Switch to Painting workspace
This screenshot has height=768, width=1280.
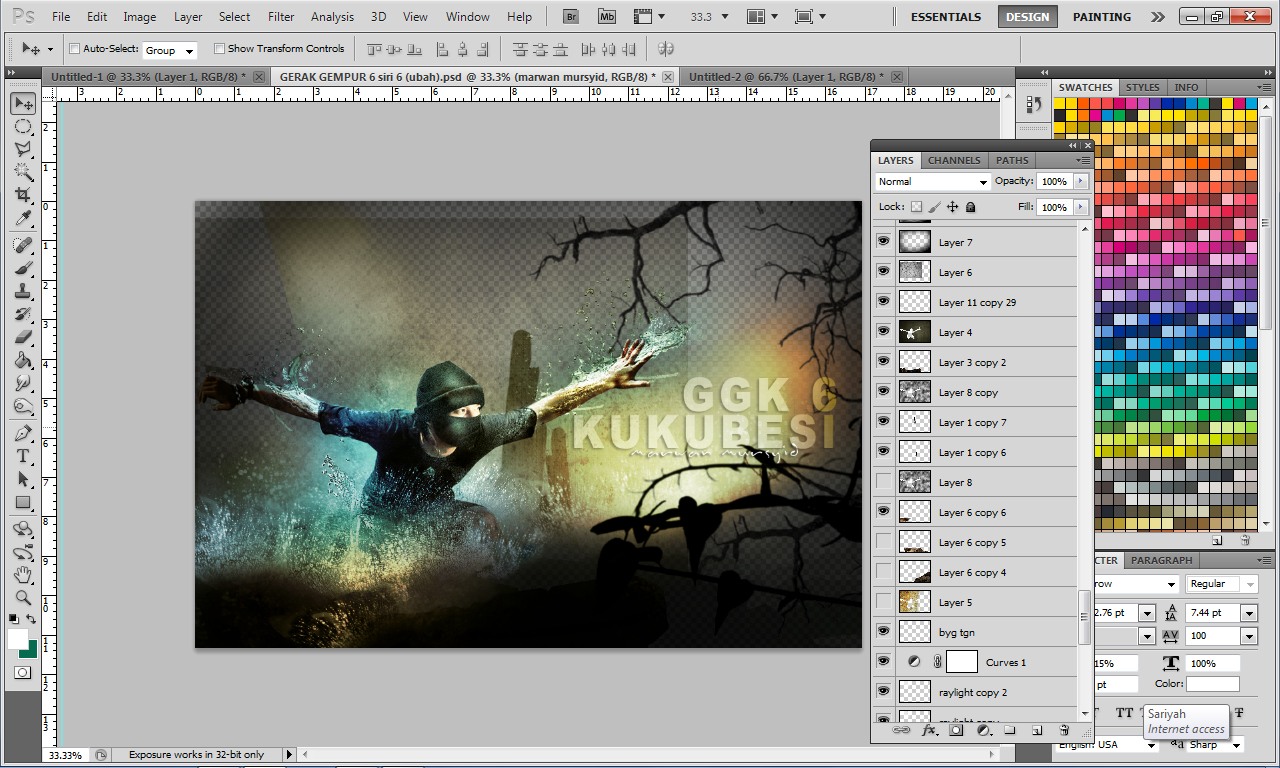point(1101,17)
